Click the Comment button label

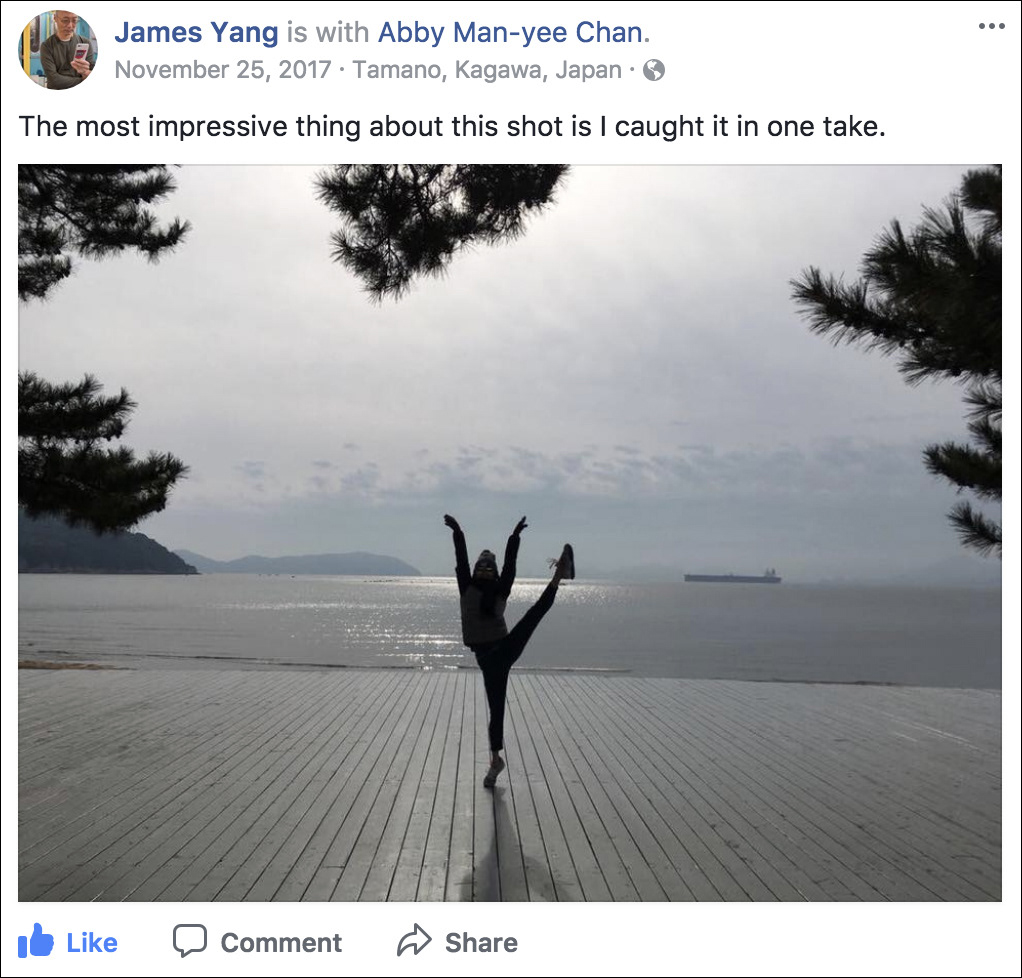(x=281, y=943)
